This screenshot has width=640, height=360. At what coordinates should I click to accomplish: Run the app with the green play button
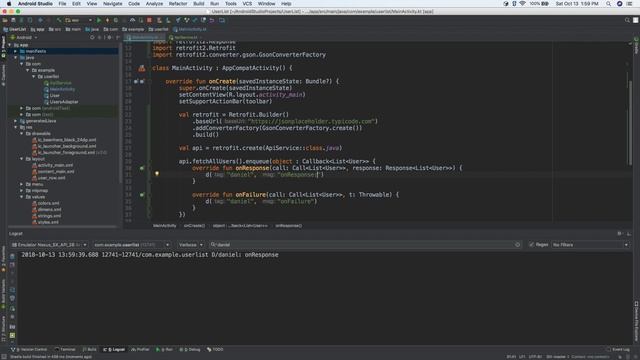click(x=99, y=20)
